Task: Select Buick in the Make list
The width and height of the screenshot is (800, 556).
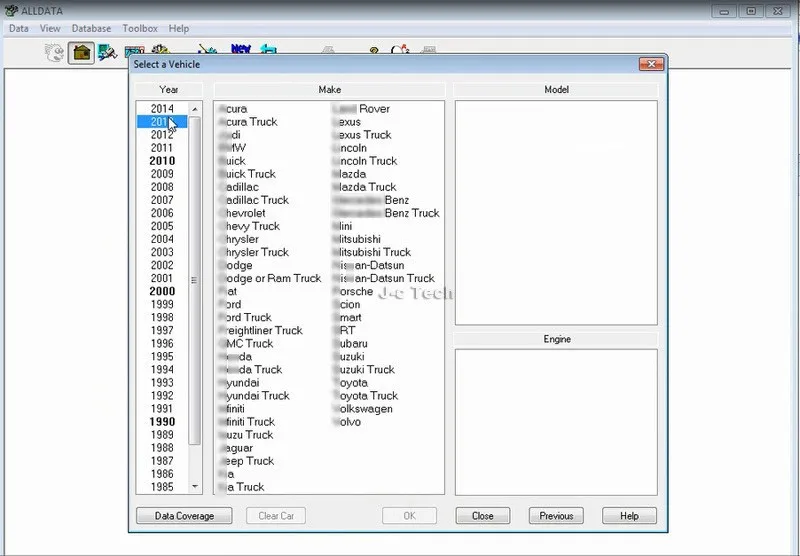Action: [x=232, y=161]
